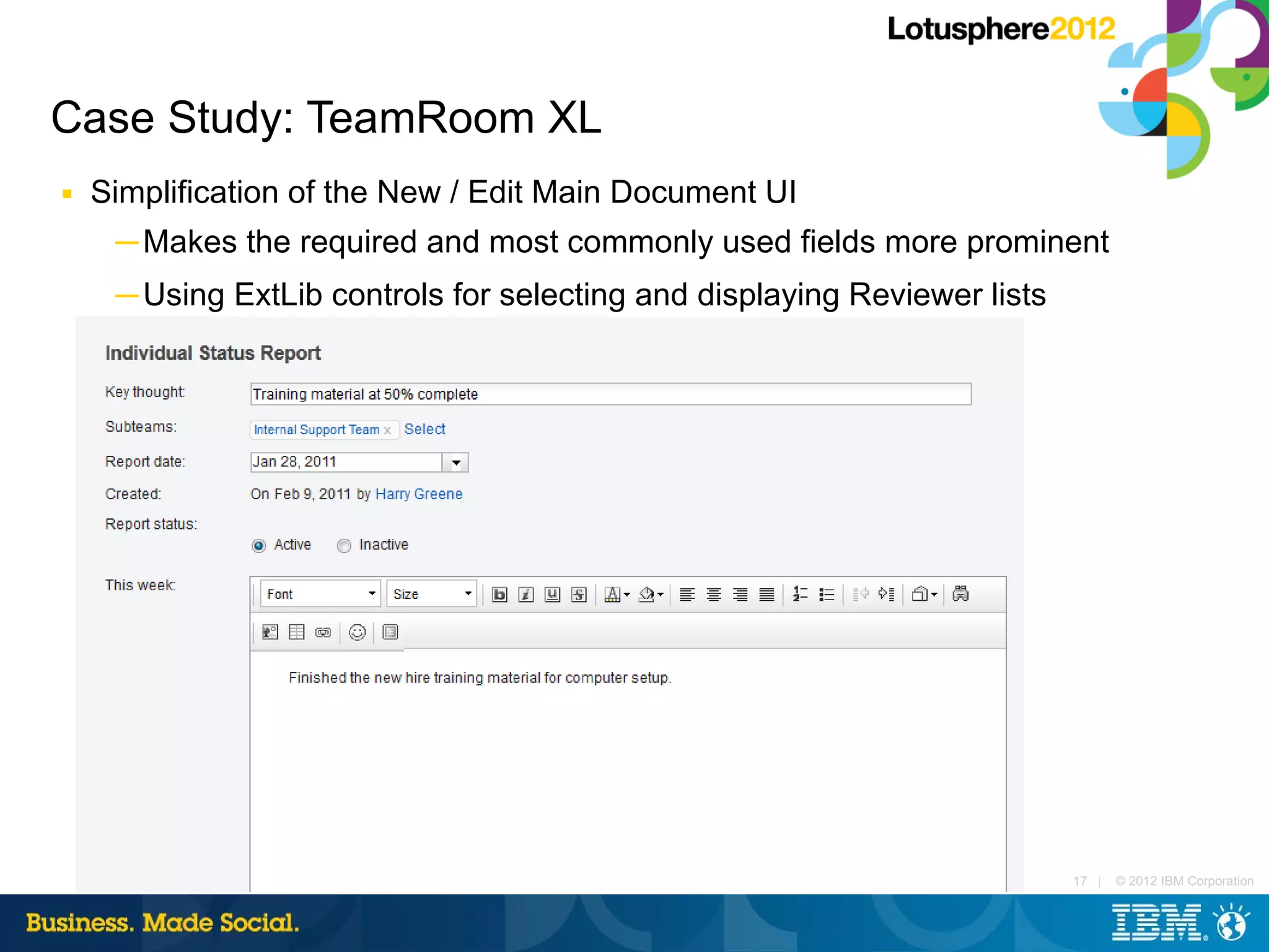Click the 'This week:' label
Image resolution: width=1269 pixels, height=952 pixels.
click(x=140, y=585)
